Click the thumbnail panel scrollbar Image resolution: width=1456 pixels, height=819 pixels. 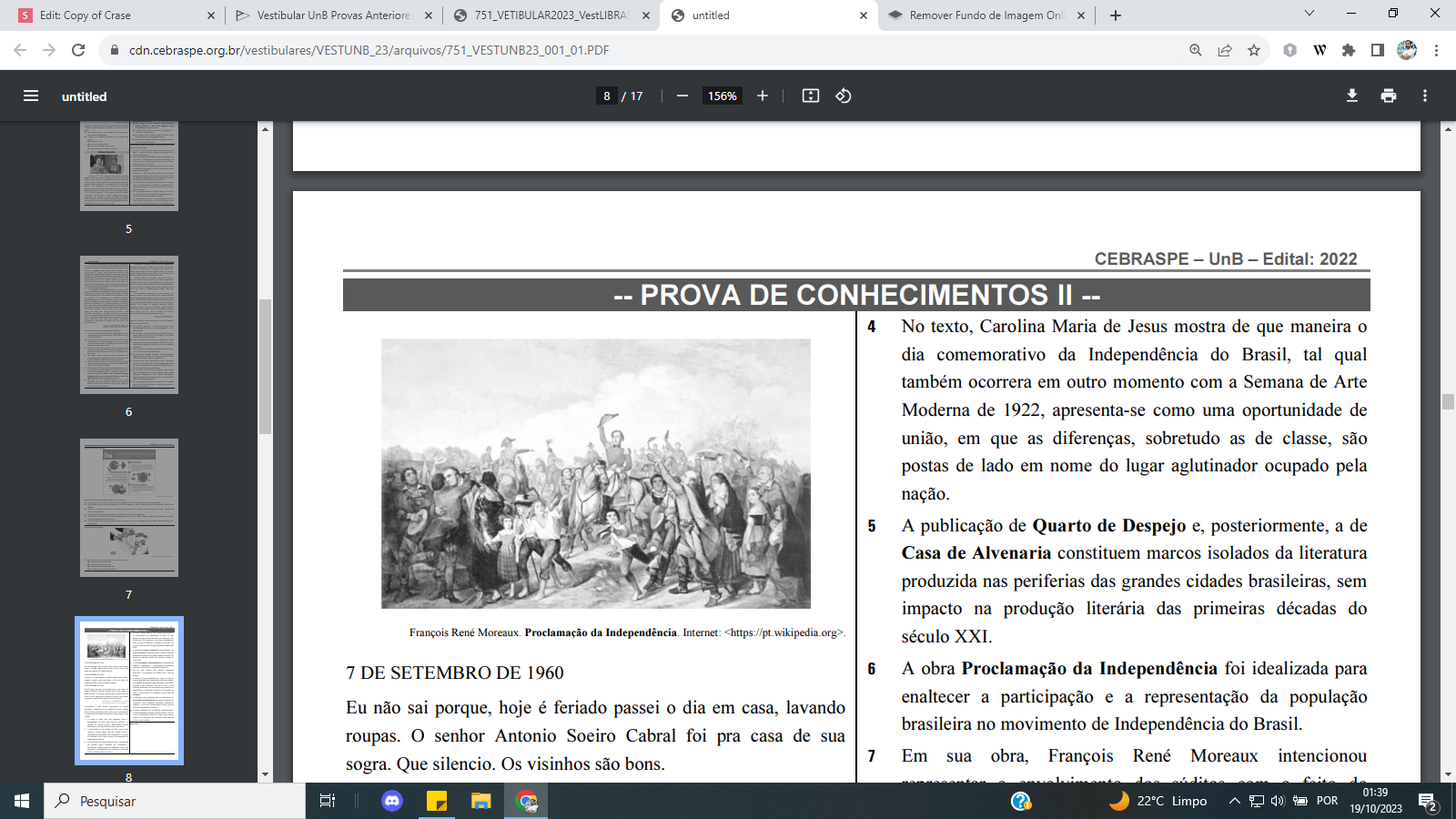pos(266,366)
